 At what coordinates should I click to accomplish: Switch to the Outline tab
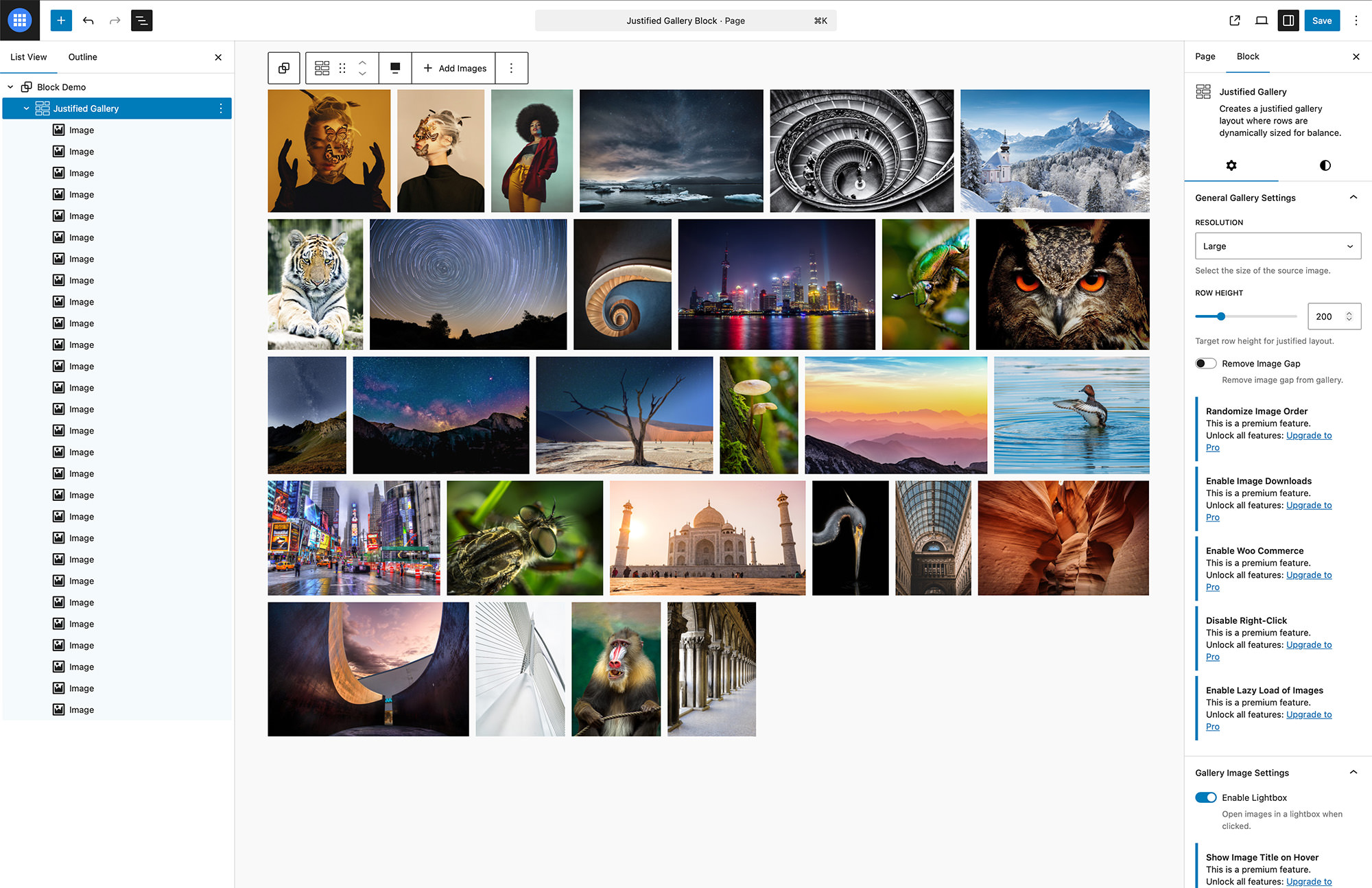click(82, 57)
